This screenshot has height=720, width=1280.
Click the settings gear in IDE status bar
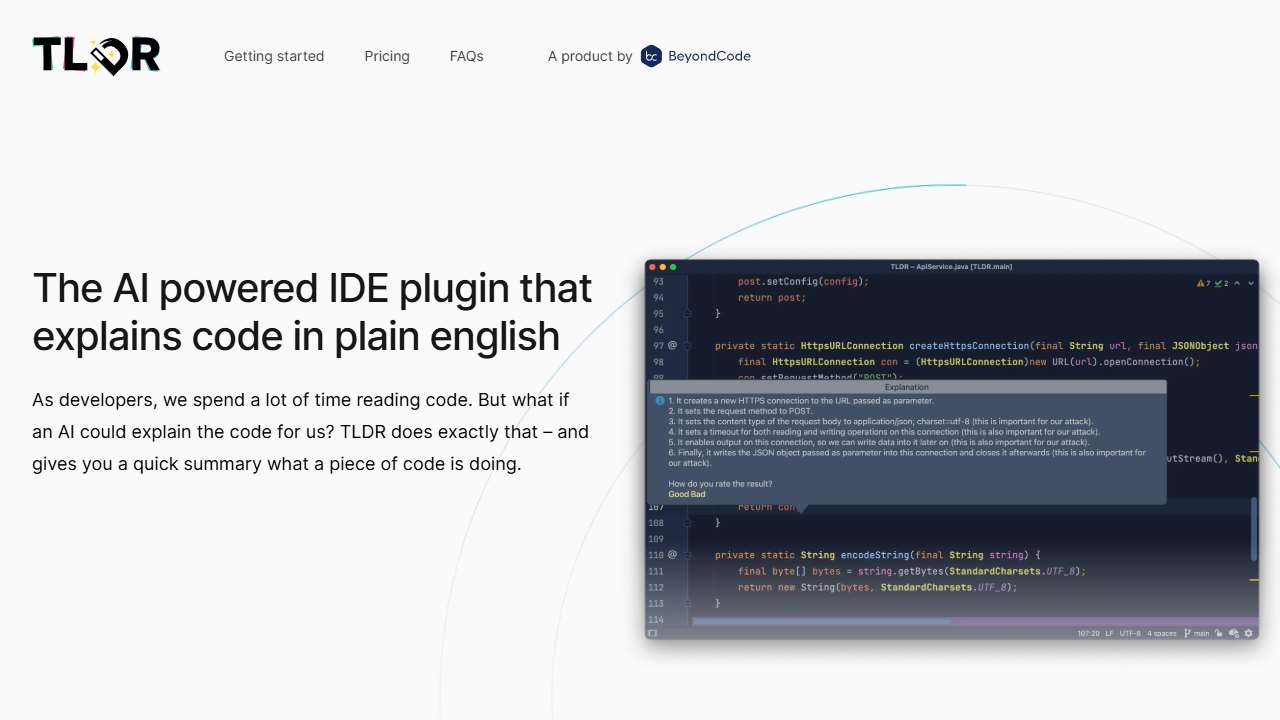pos(1248,633)
